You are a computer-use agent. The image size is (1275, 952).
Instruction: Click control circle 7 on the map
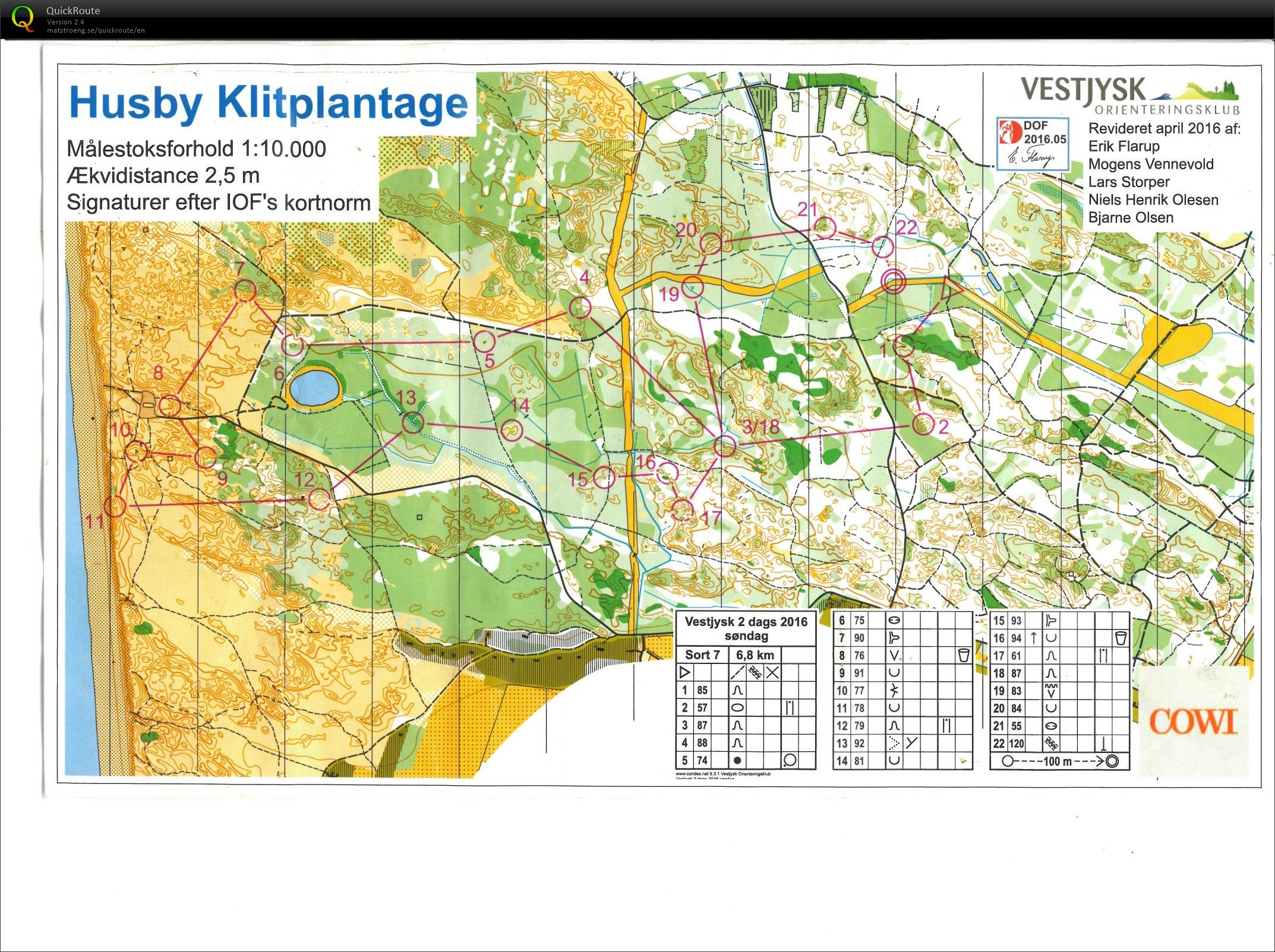point(245,291)
